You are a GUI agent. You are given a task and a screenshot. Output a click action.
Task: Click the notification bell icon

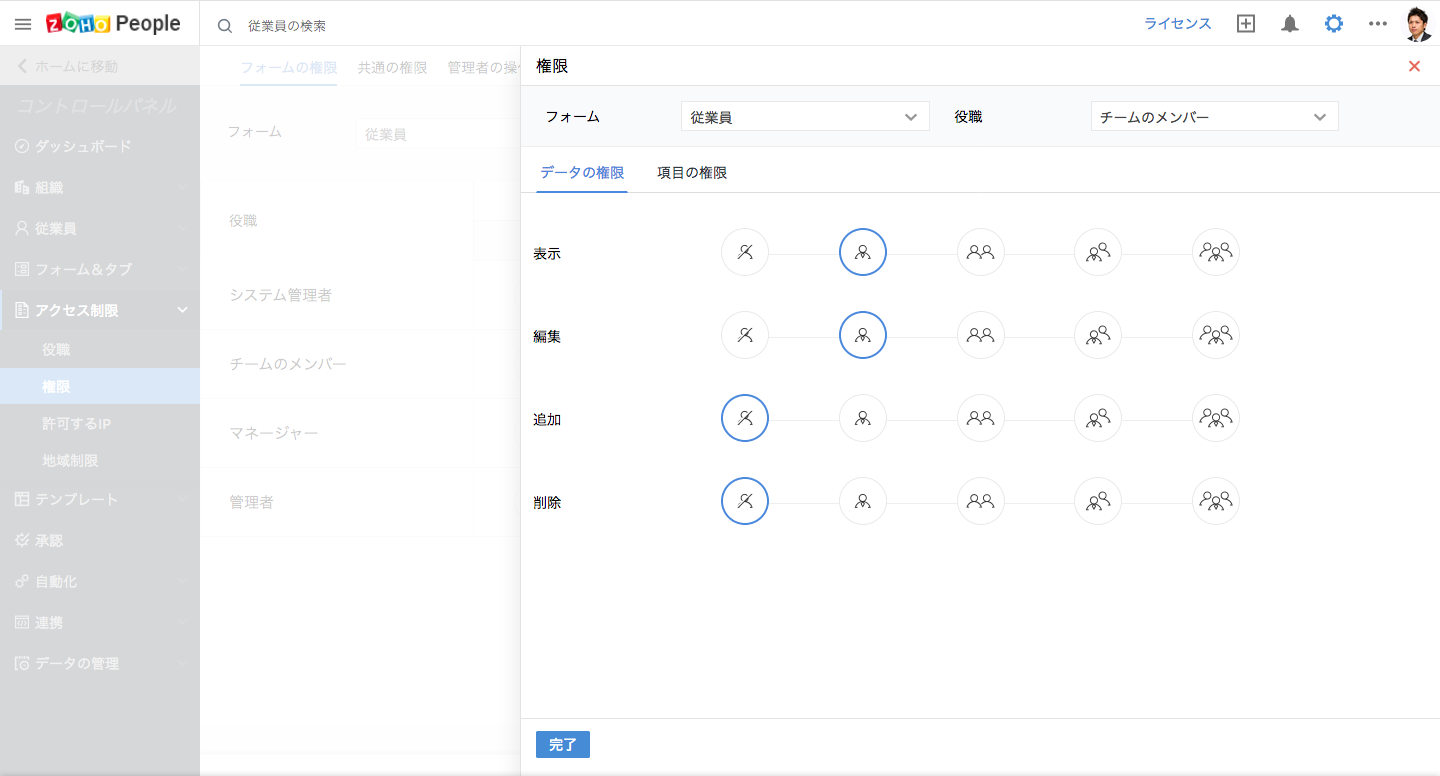point(1290,24)
